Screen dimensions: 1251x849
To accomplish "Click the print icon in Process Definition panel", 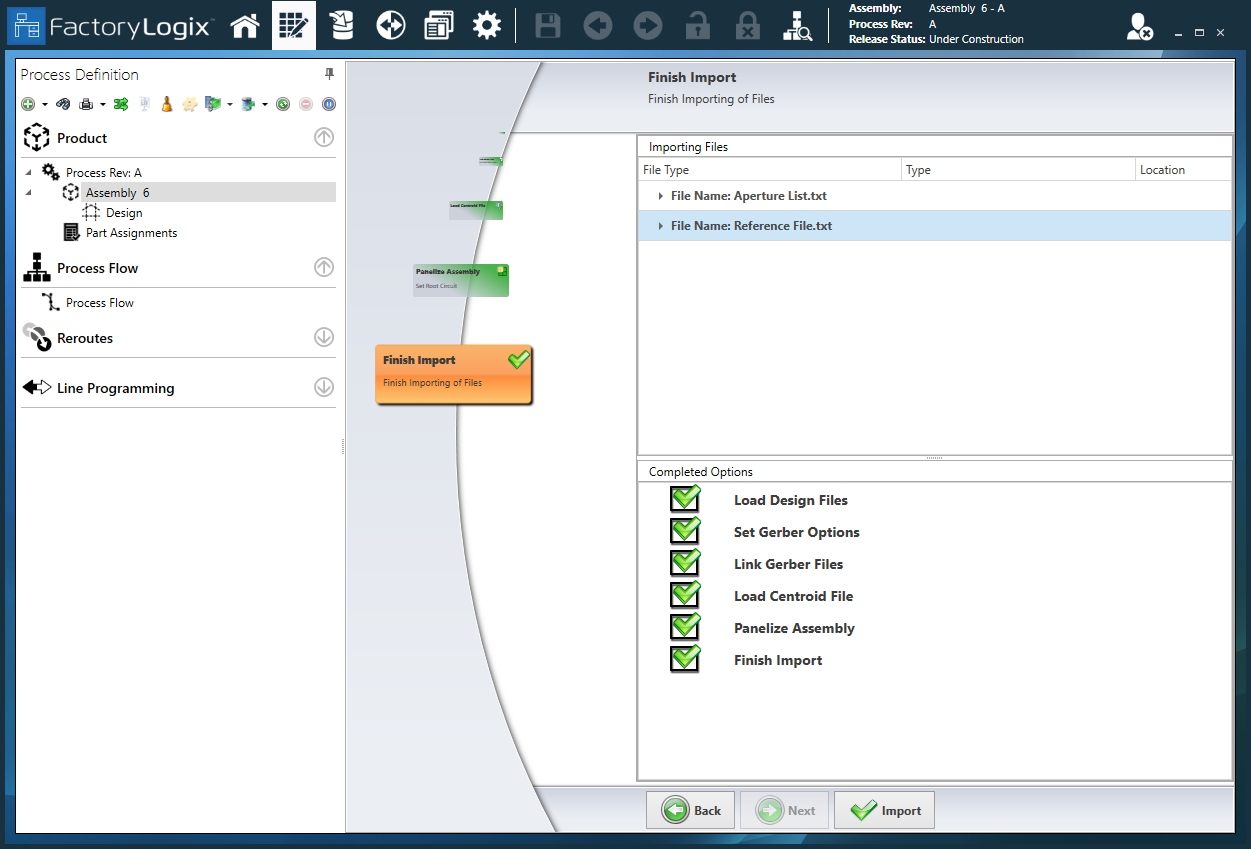I will click(86, 104).
